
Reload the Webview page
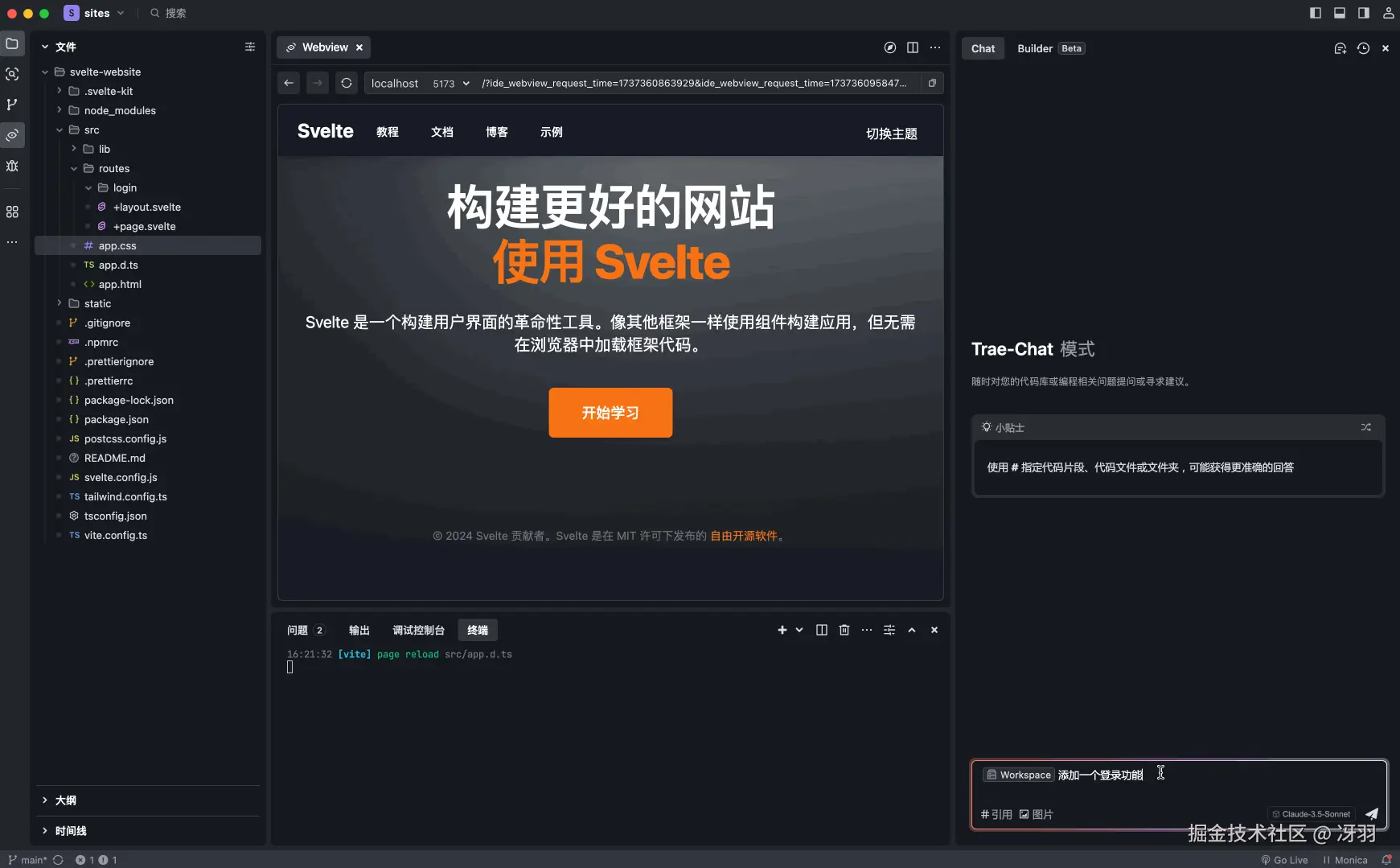coord(347,83)
